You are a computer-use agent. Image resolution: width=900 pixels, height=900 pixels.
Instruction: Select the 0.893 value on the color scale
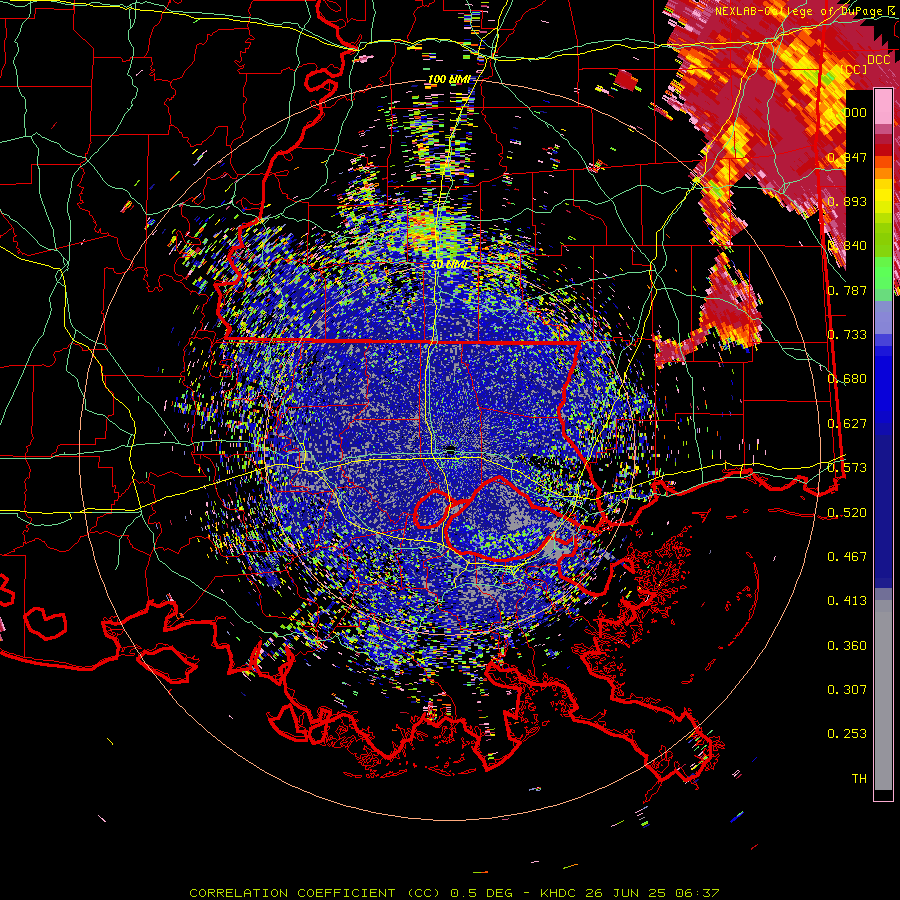pos(847,201)
